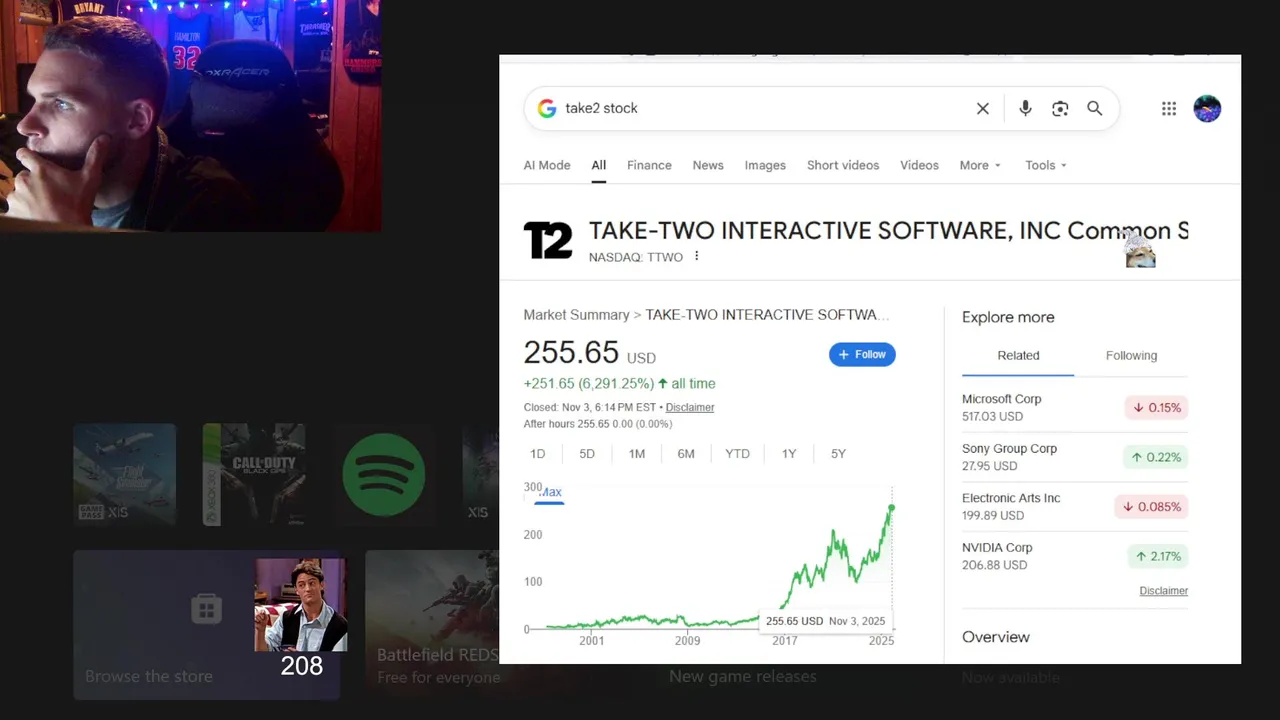Open Flight Simulator game tile
The width and height of the screenshot is (1280, 720).
tap(124, 474)
